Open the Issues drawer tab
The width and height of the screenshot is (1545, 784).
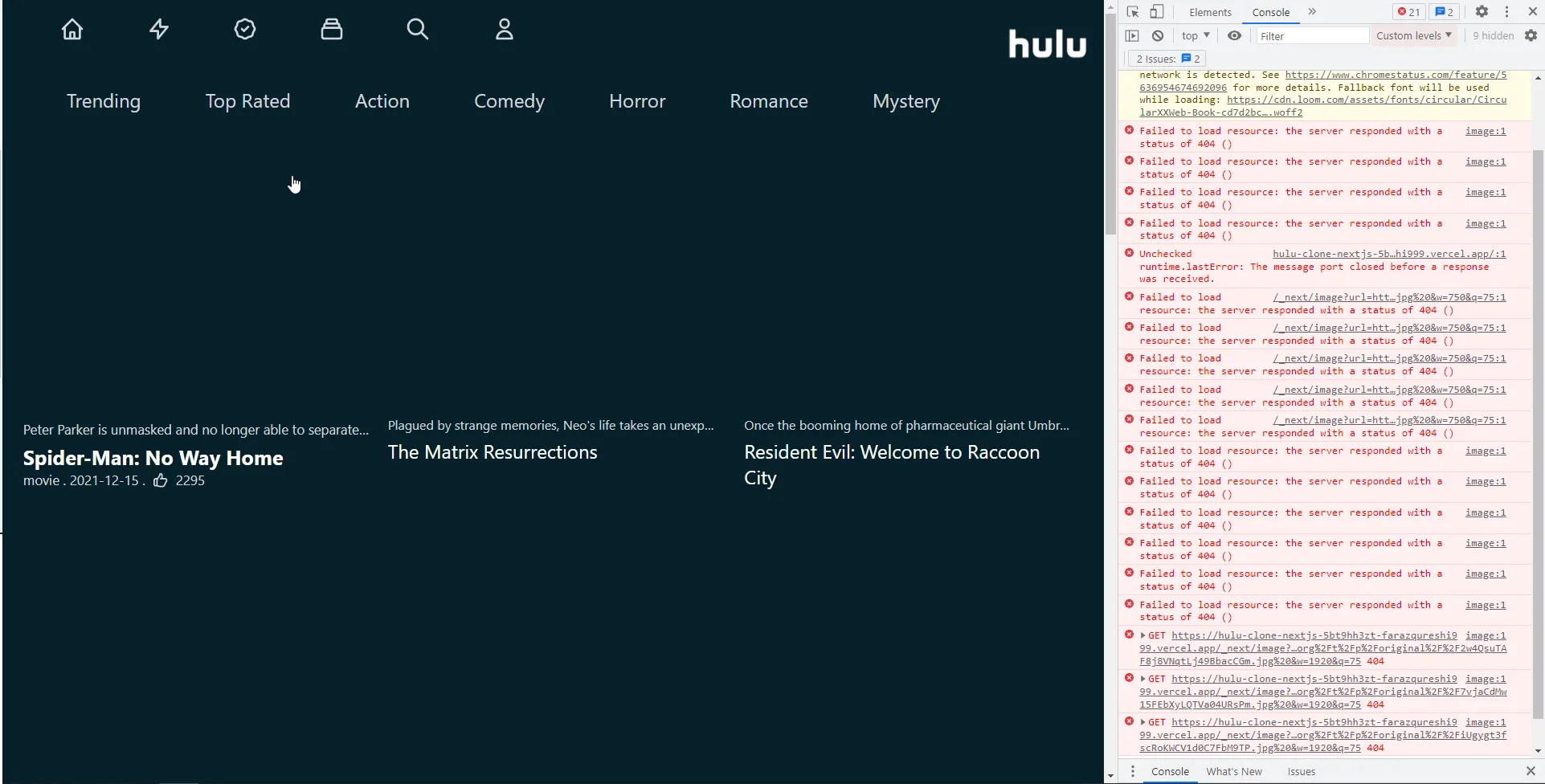tap(1302, 771)
